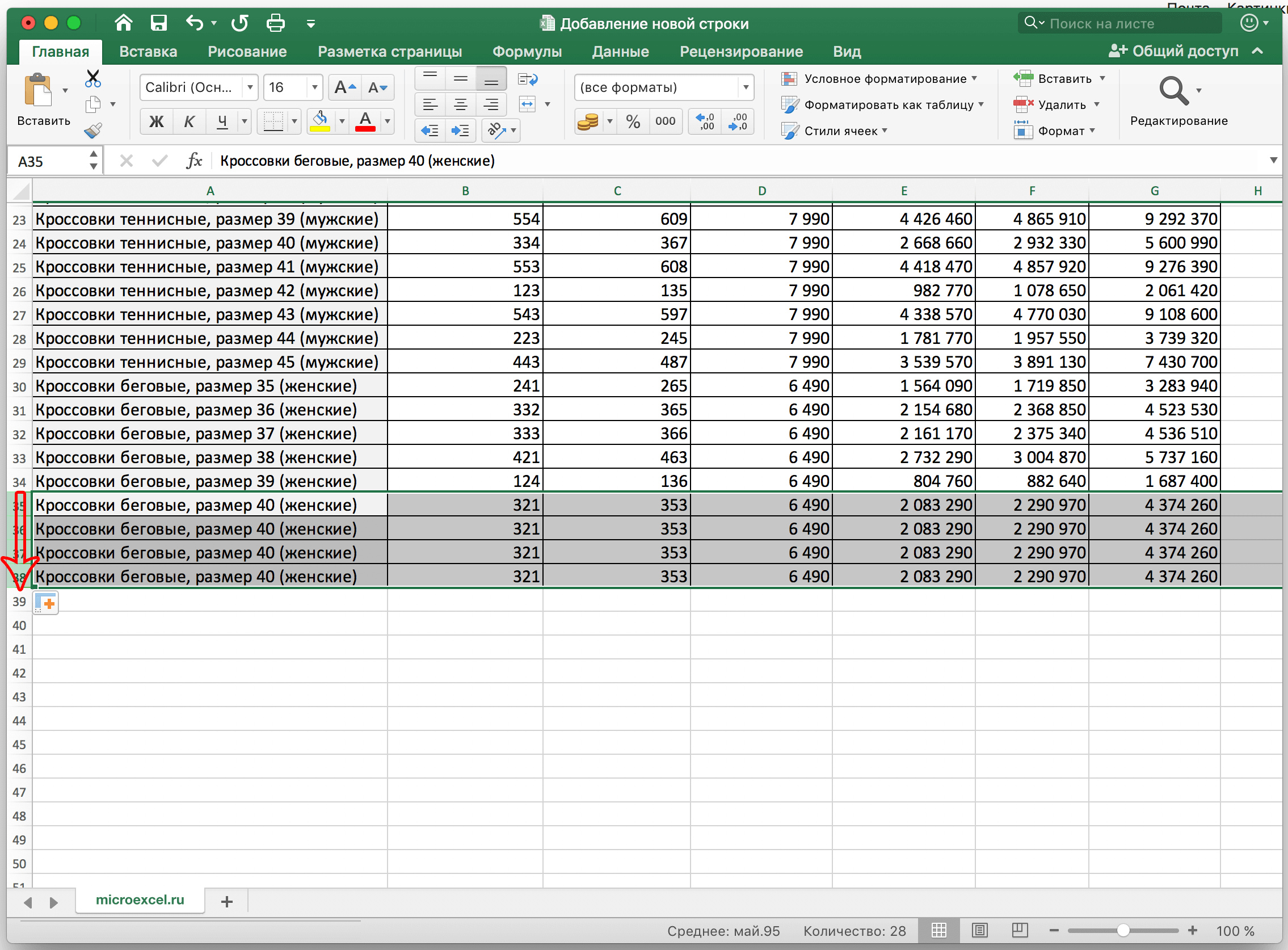This screenshot has height=950, width=1288.
Task: Switch to Page Layout view in status bar
Action: (979, 930)
